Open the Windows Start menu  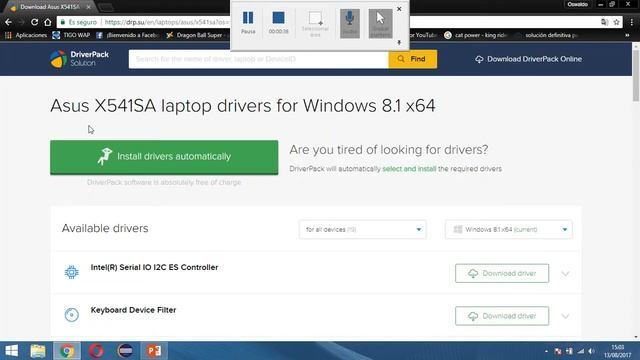point(11,351)
